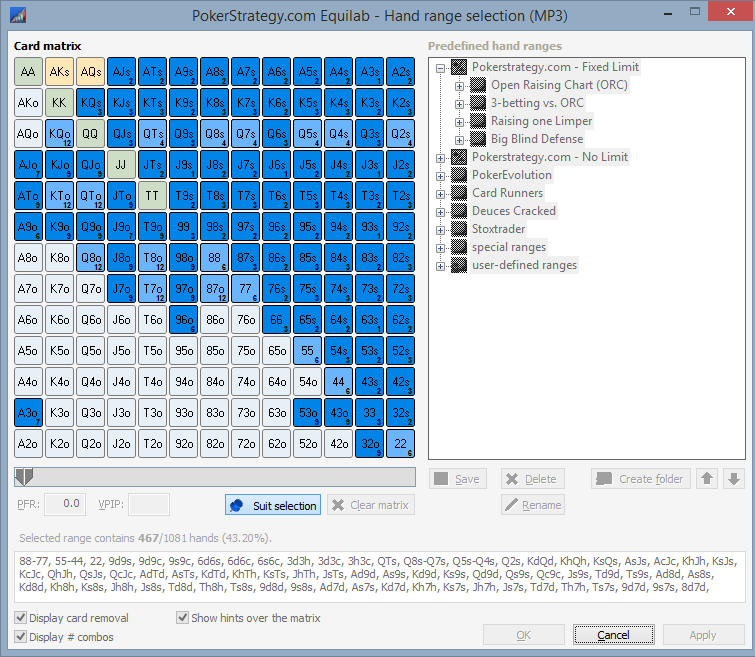
Task: Toggle QQ cell in card matrix
Action: tap(91, 133)
